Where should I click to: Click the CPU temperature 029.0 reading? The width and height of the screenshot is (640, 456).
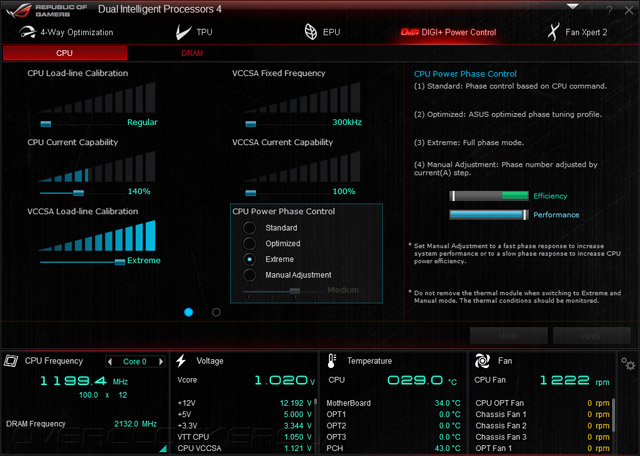pyautogui.click(x=422, y=380)
